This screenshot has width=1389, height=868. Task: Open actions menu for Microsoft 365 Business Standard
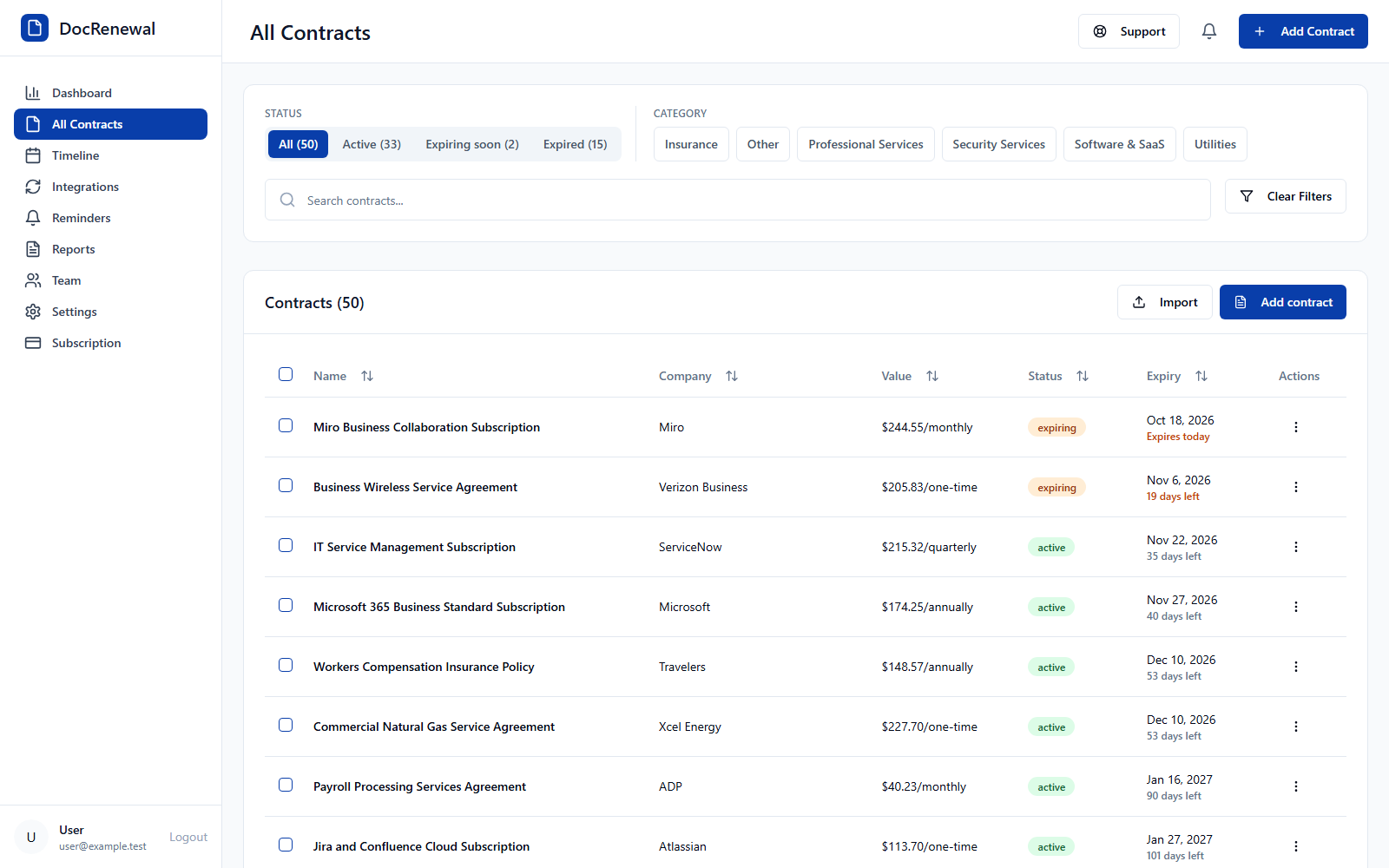[x=1296, y=607]
